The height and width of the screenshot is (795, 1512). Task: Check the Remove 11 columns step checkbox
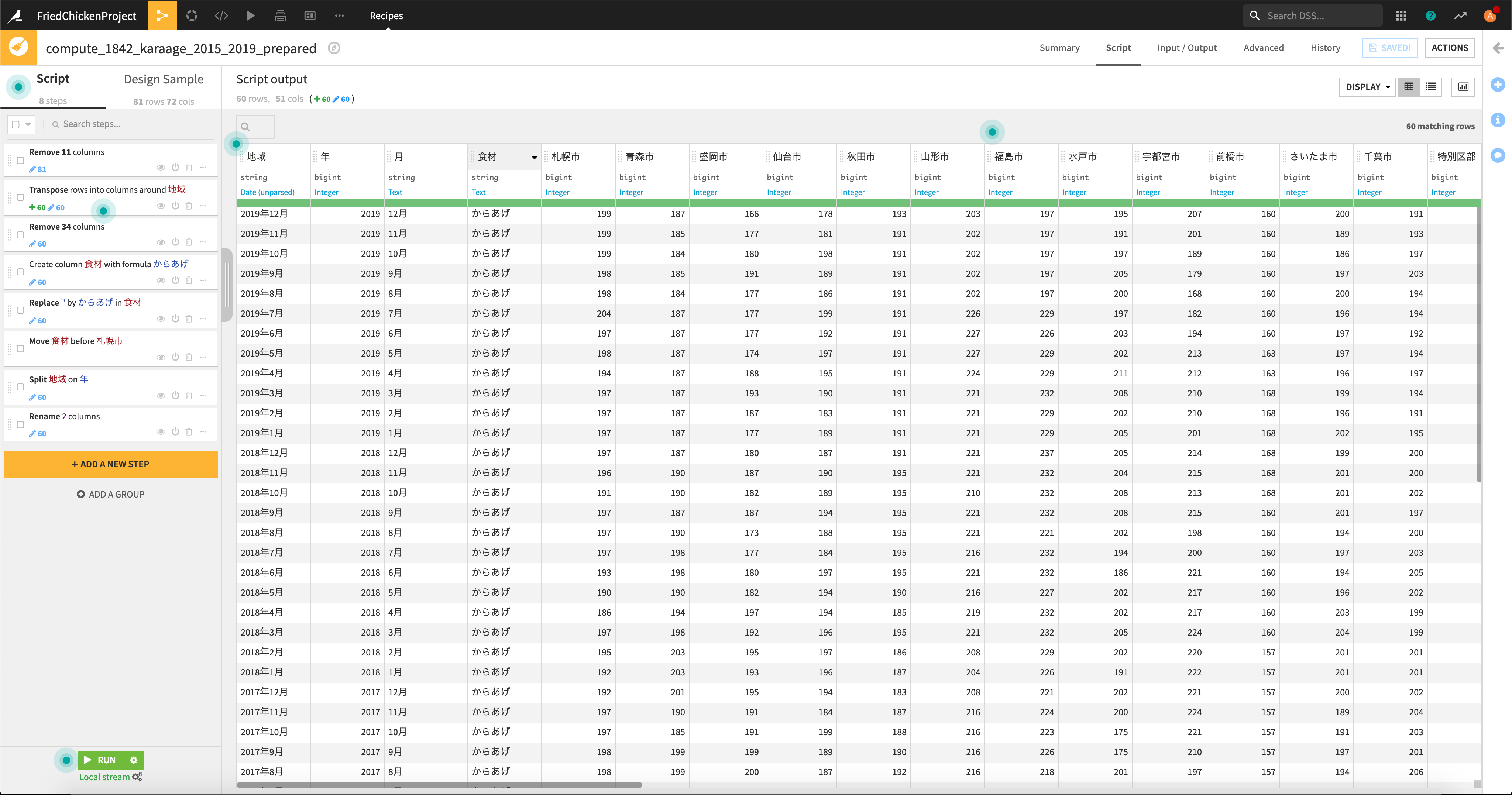[21, 160]
